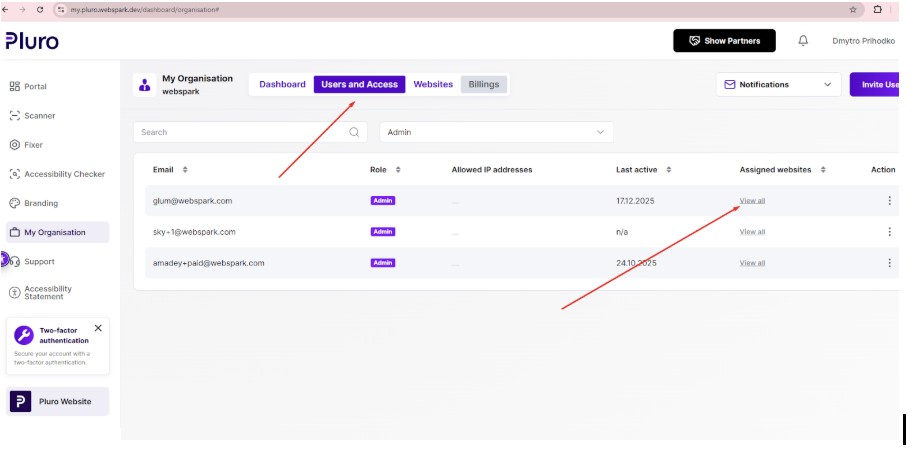Click the browser back arrow
Screen dimensions: 915x453
coord(5,10)
